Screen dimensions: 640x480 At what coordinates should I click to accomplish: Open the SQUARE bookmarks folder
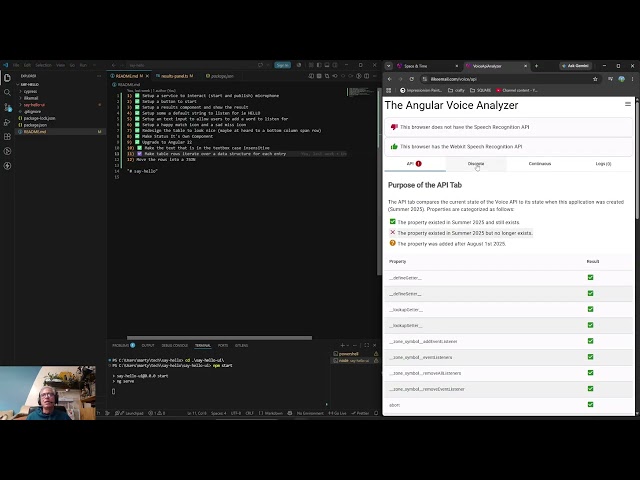480,90
